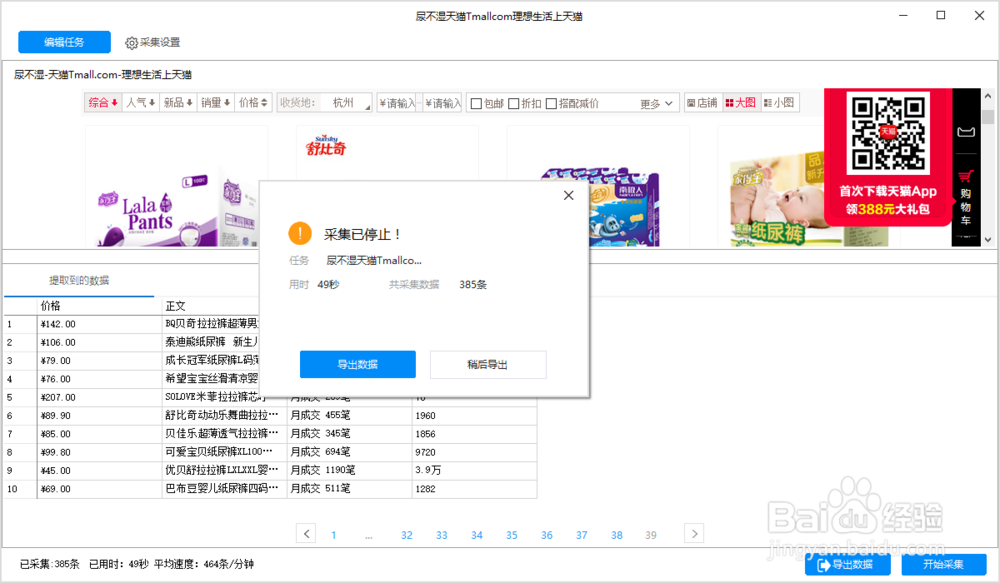Sort products by 销量
Screen dimensions: 1000x583
click(216, 103)
